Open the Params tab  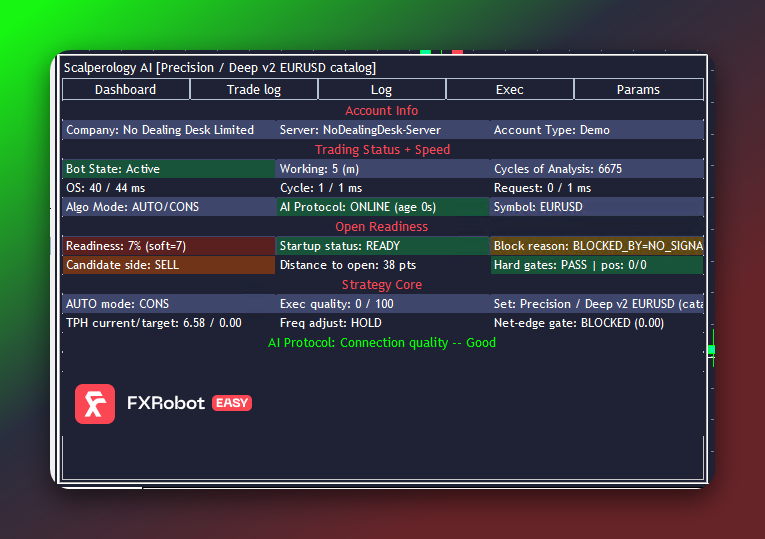click(638, 90)
